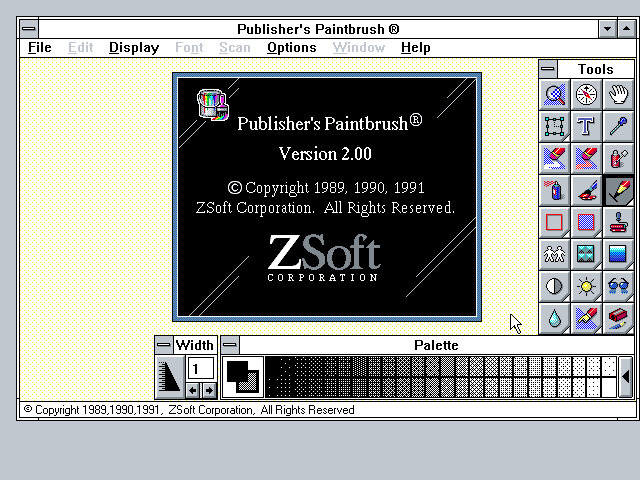The image size is (640, 480).
Task: Minimize the Publisher's Paintbrush window
Action: pos(607,29)
